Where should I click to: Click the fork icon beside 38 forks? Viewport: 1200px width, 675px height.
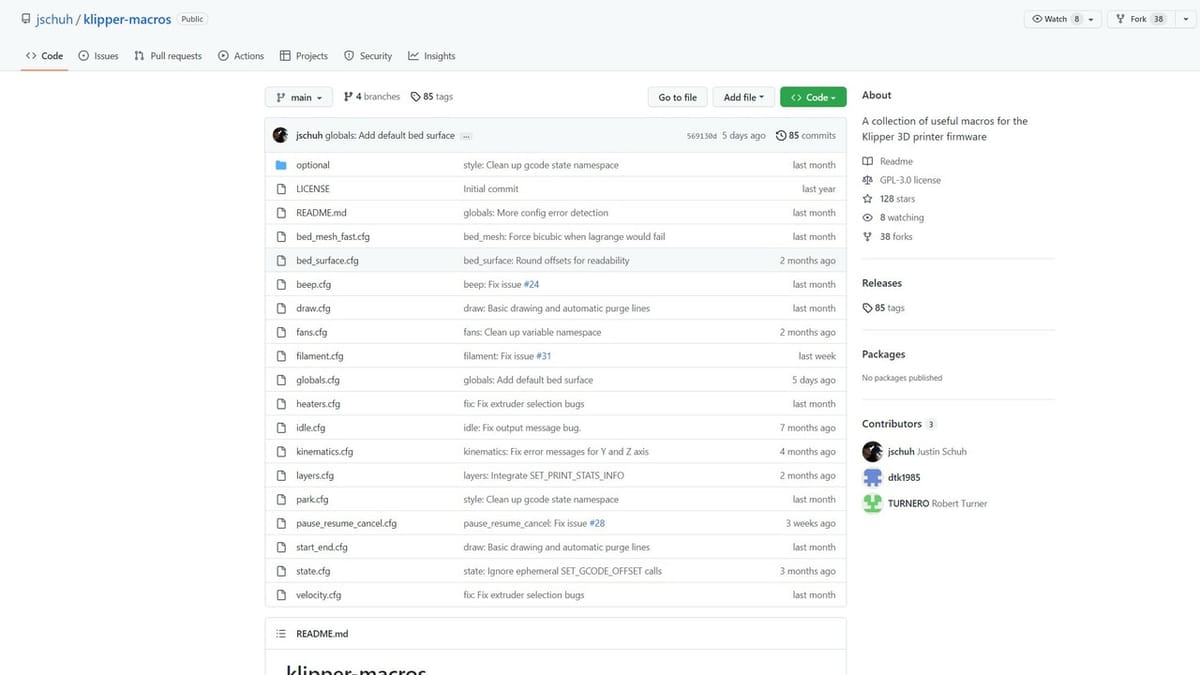pyautogui.click(x=867, y=237)
